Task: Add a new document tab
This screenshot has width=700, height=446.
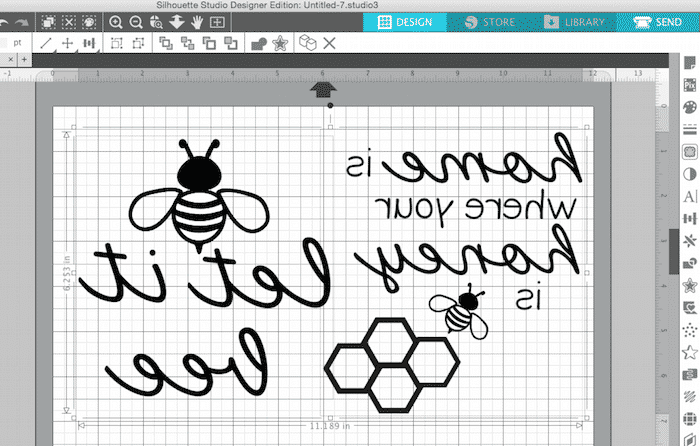Action: pyautogui.click(x=24, y=59)
